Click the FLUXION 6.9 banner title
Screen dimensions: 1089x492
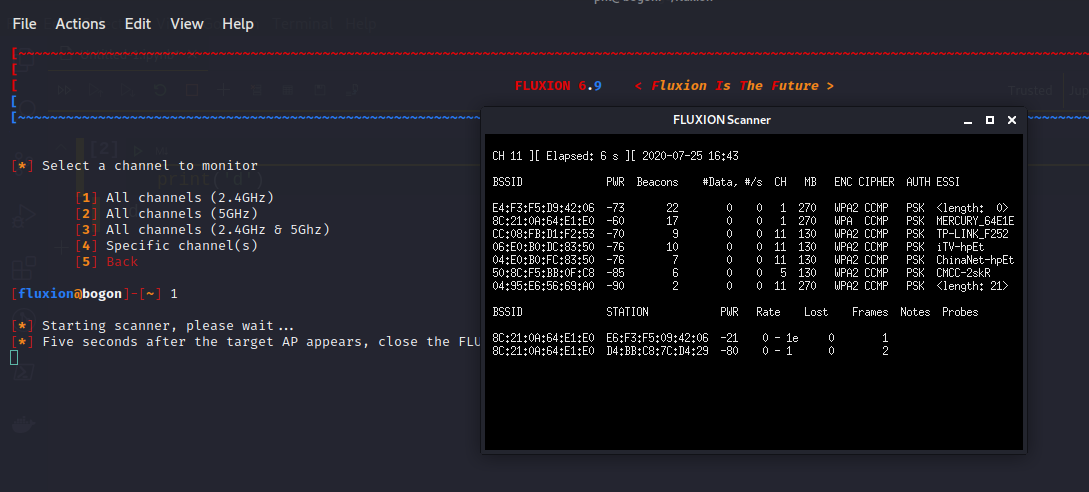coord(558,85)
